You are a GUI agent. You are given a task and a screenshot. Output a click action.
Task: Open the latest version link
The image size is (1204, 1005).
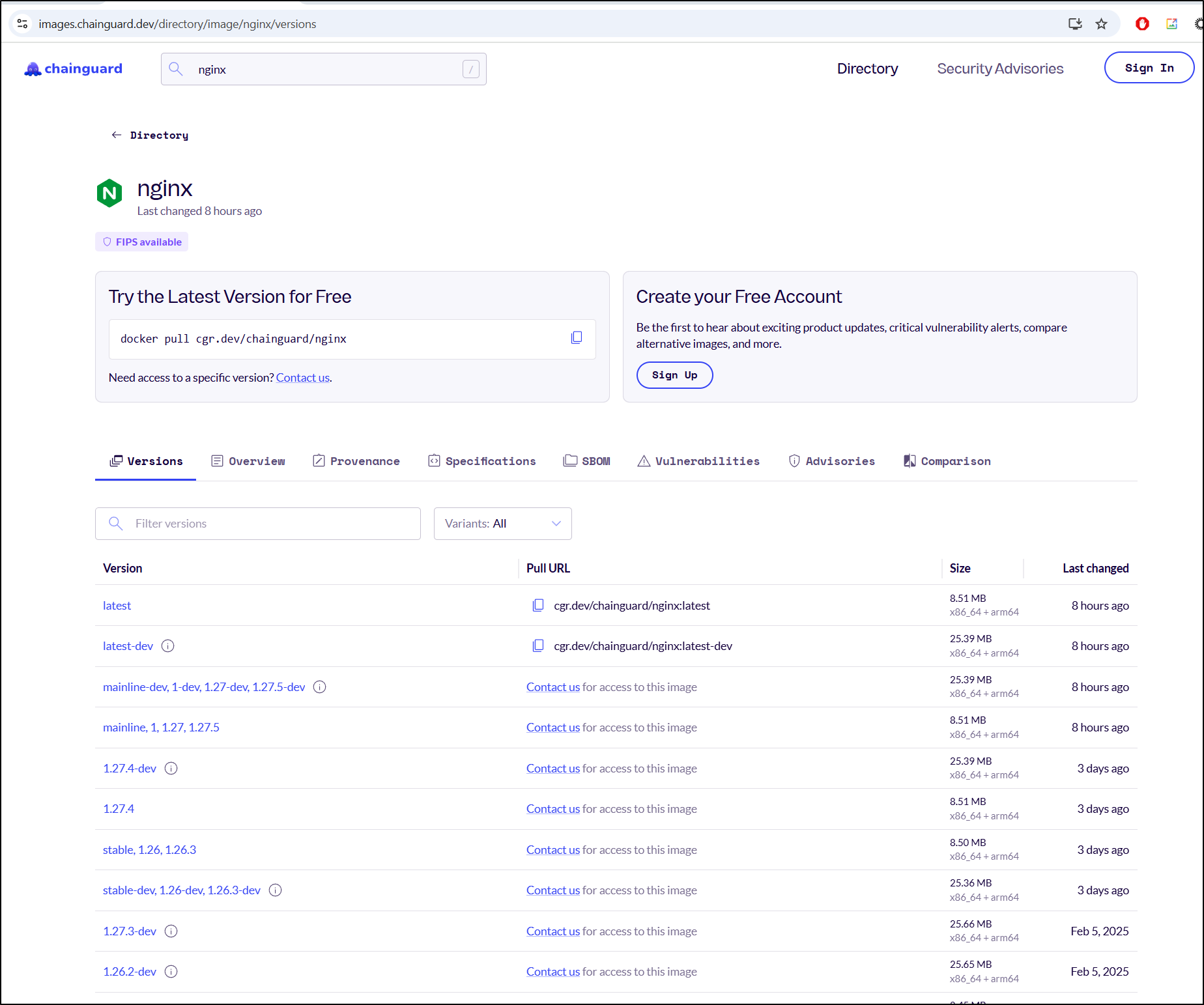(x=117, y=605)
